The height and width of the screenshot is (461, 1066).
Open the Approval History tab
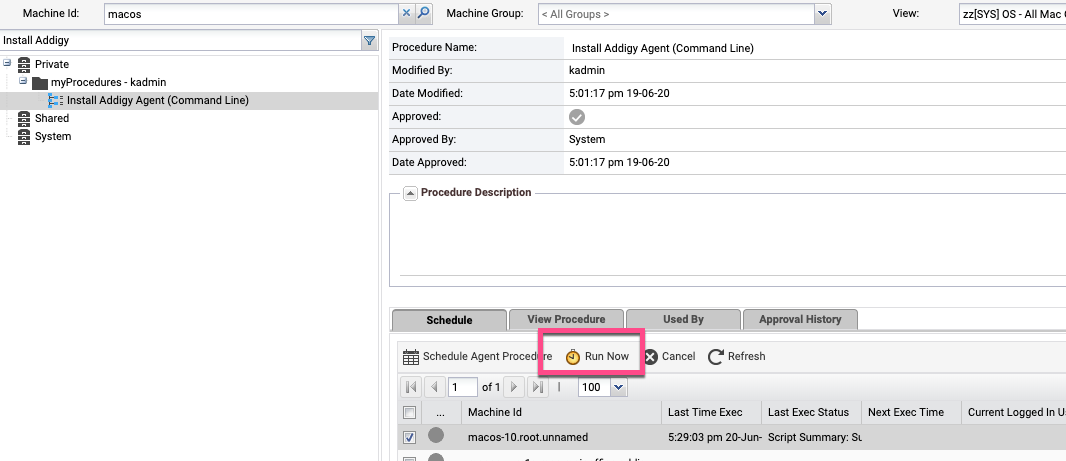800,319
